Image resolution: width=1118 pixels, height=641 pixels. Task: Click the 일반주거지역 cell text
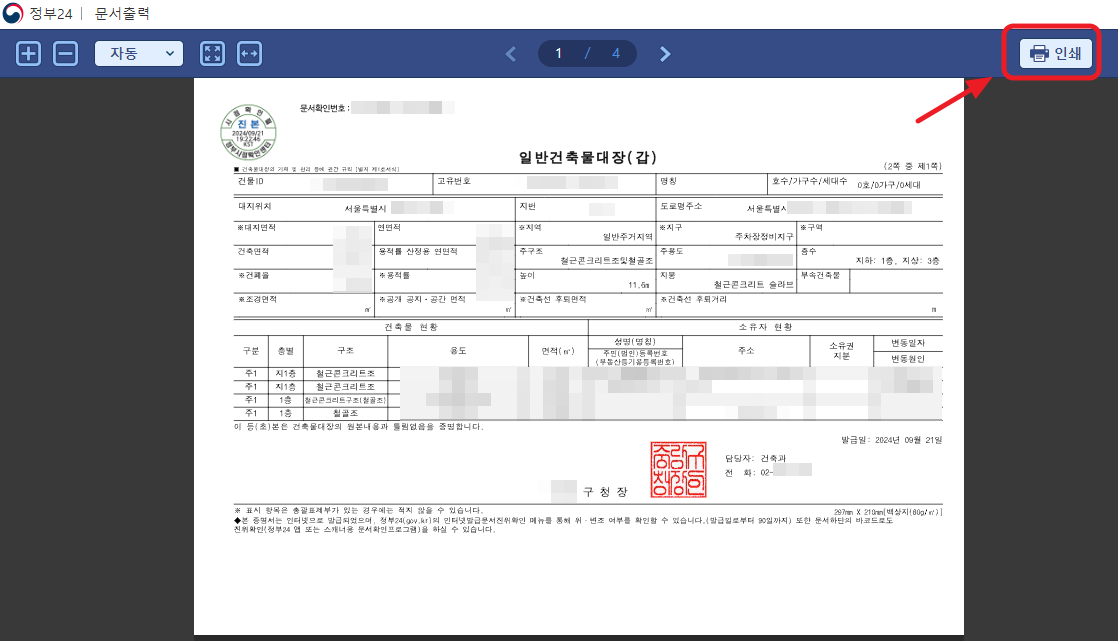627,237
